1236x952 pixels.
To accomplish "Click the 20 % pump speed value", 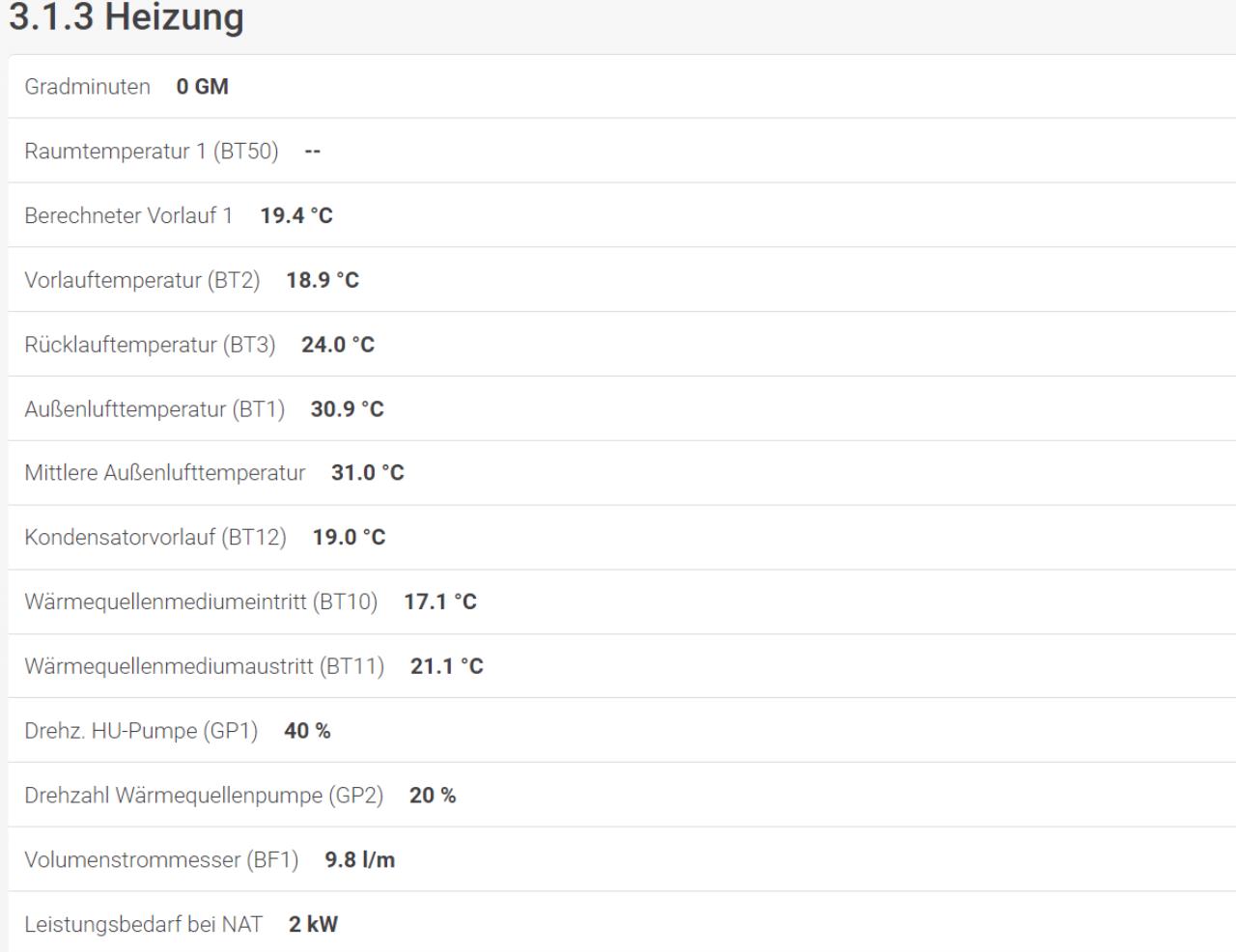I will [433, 796].
